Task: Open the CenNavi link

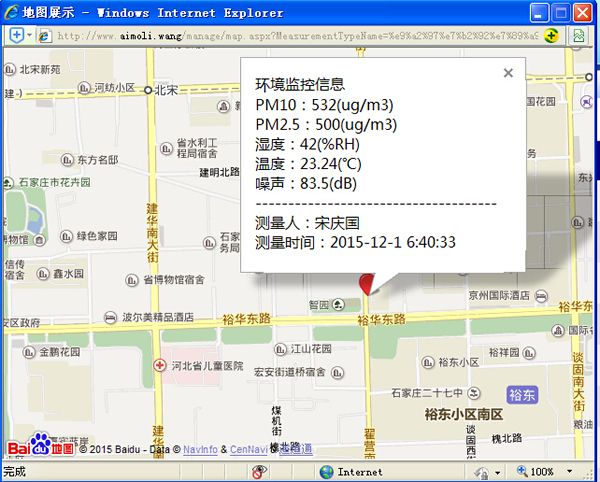Action: pyautogui.click(x=250, y=450)
